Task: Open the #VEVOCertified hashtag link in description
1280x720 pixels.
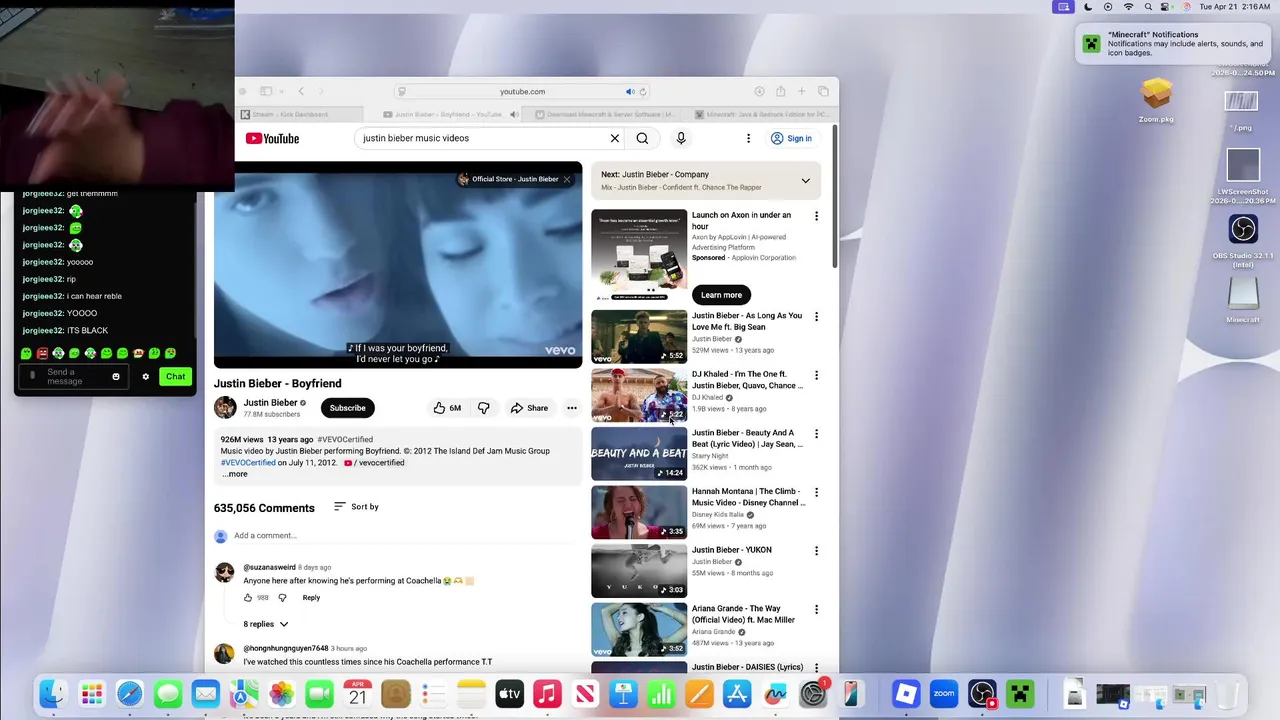Action: tap(248, 463)
